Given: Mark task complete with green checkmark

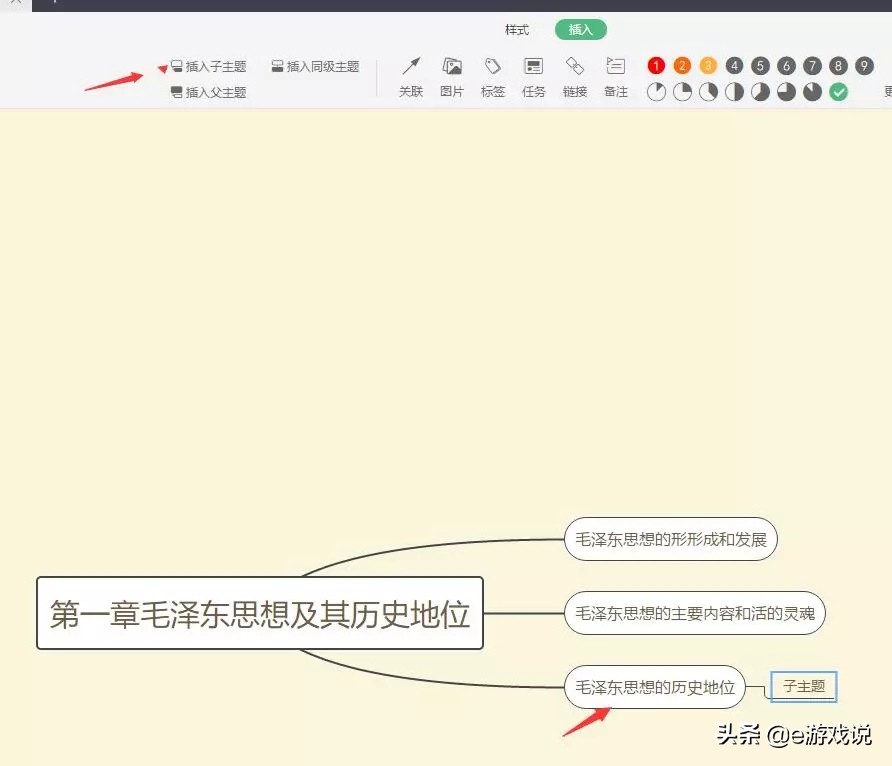Looking at the screenshot, I should coord(839,92).
